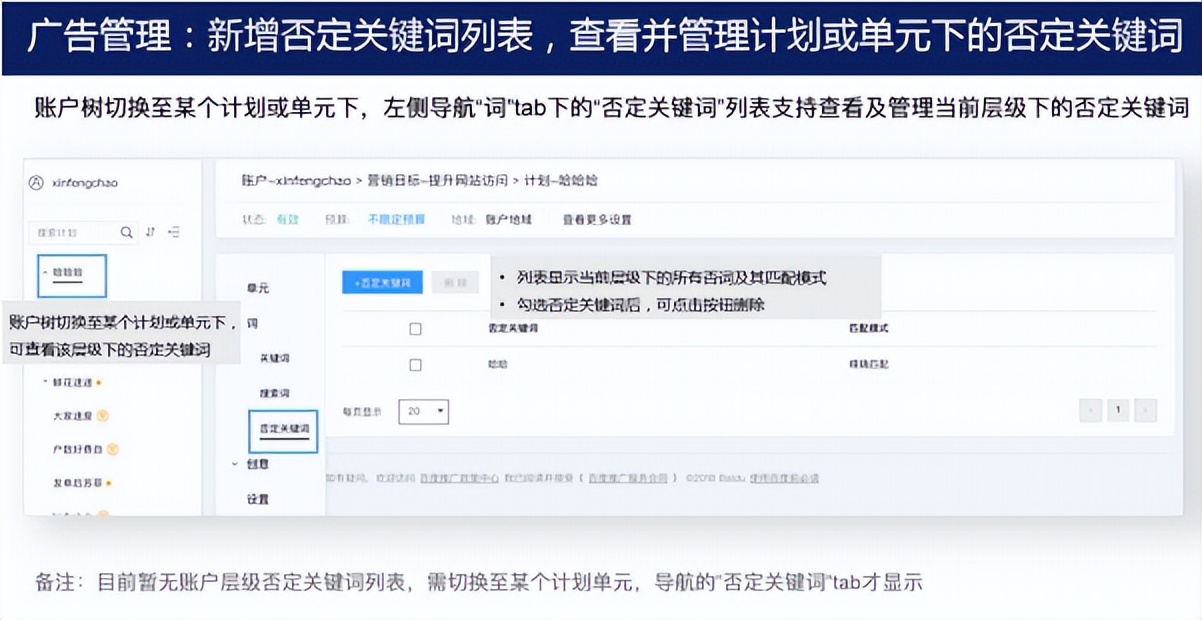Click the 精确匹配 match mode cell
The image size is (1202, 620).
(868, 365)
